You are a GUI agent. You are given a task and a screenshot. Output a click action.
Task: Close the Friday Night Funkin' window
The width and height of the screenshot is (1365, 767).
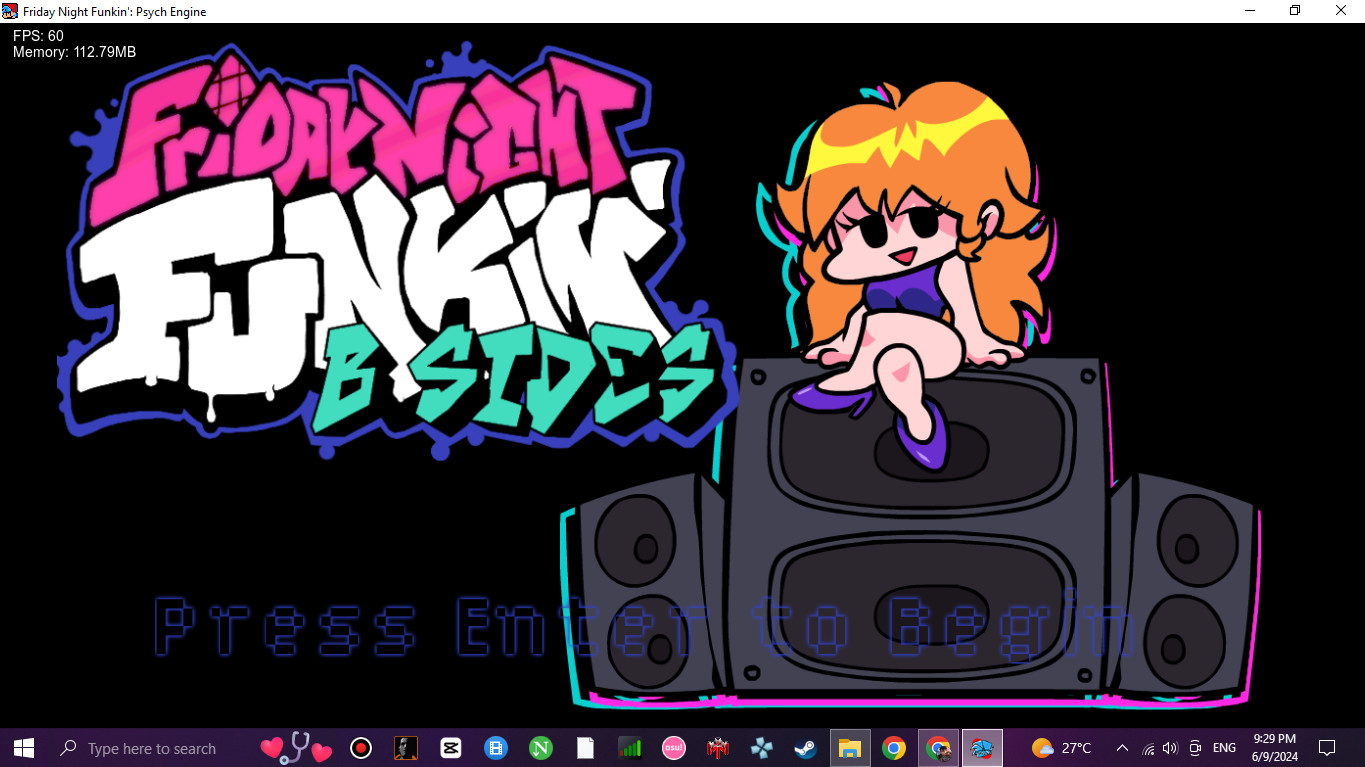[x=1341, y=11]
